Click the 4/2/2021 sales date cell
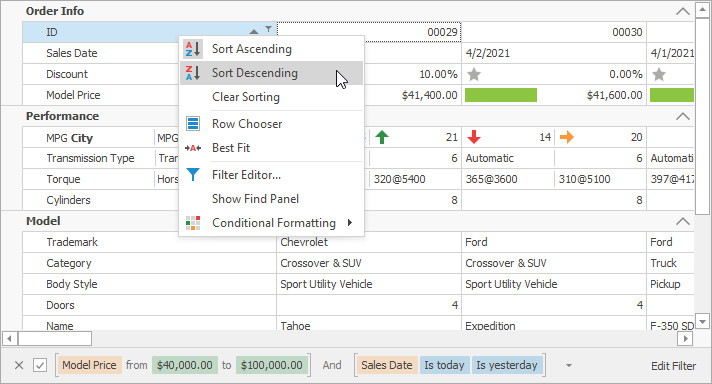This screenshot has width=712, height=384. click(x=554, y=53)
